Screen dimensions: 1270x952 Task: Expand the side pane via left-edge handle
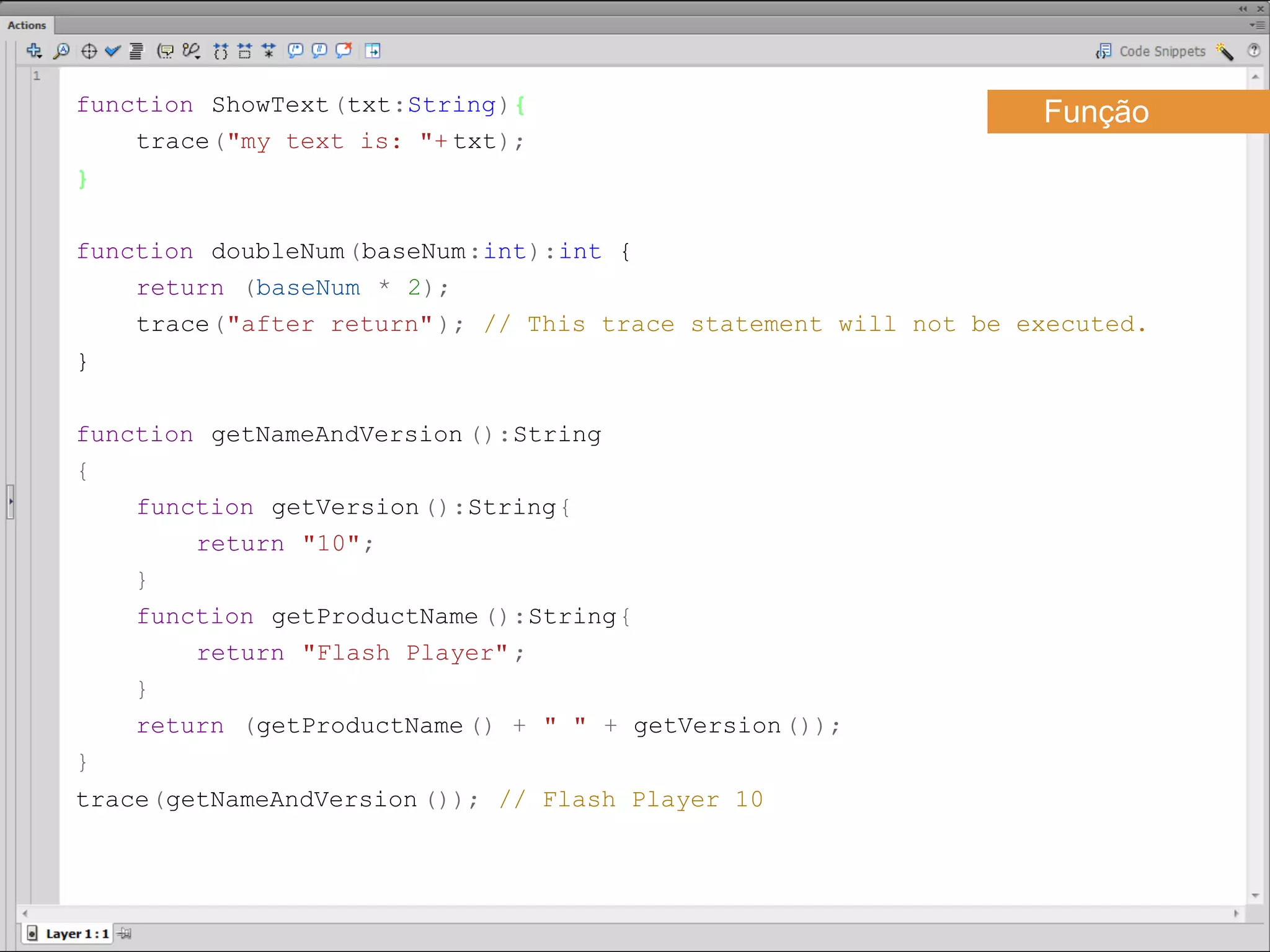point(11,501)
